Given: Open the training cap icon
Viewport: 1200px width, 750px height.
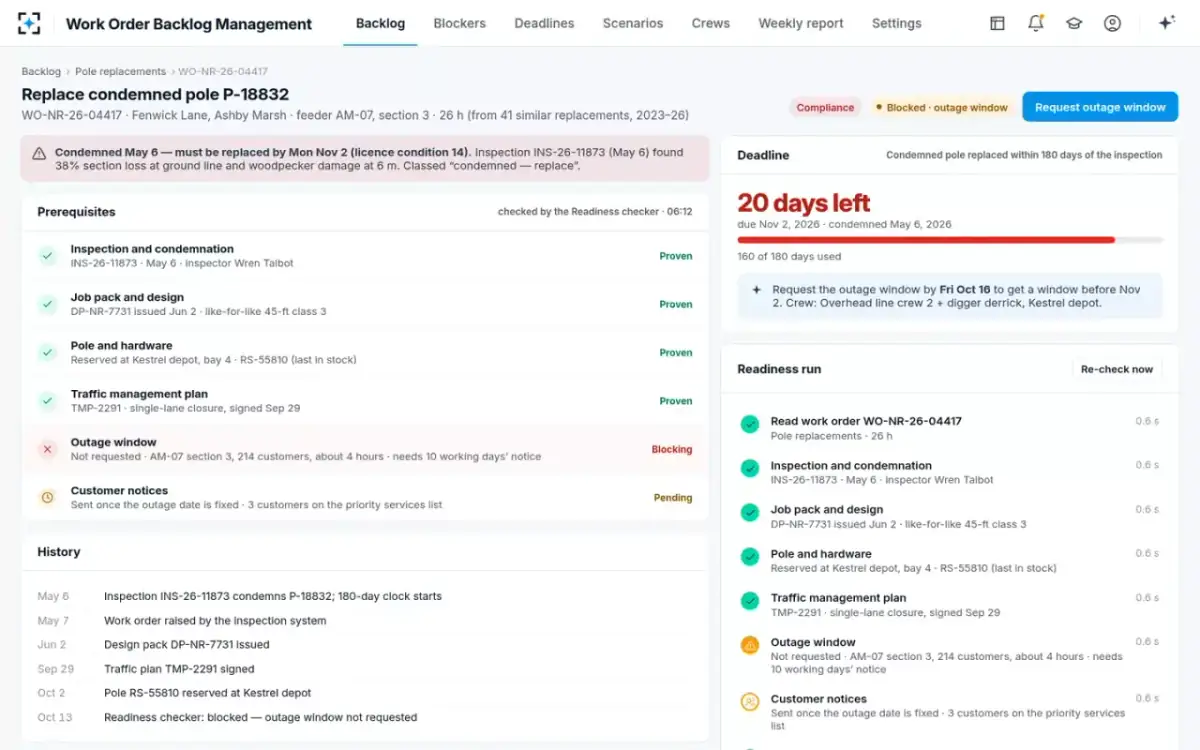Looking at the screenshot, I should coord(1074,23).
